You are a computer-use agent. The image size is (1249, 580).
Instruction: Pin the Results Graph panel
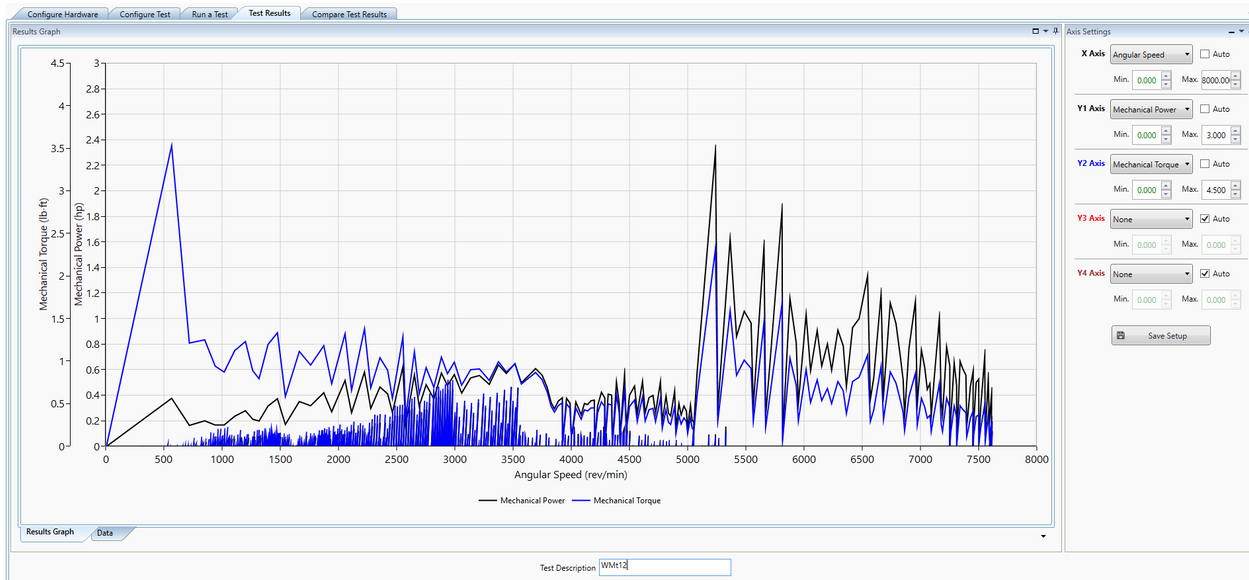[1055, 31]
